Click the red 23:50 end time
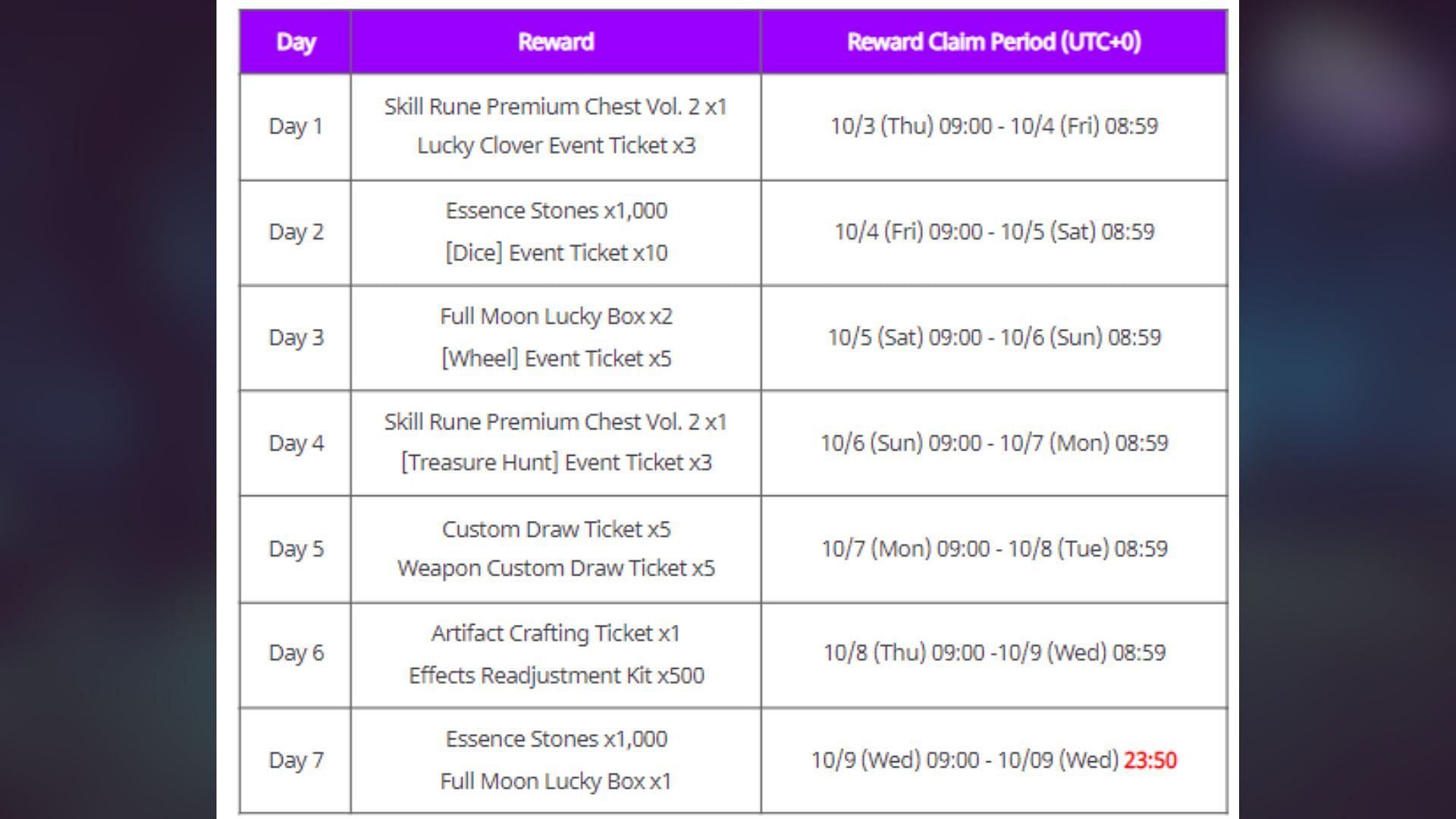Screen dimensions: 1456x819 coord(1150,760)
